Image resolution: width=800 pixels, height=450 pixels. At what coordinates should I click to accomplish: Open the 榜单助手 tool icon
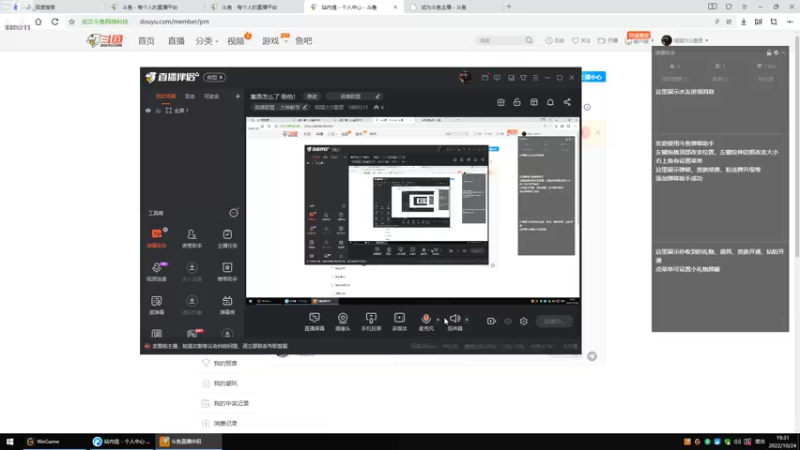click(227, 271)
